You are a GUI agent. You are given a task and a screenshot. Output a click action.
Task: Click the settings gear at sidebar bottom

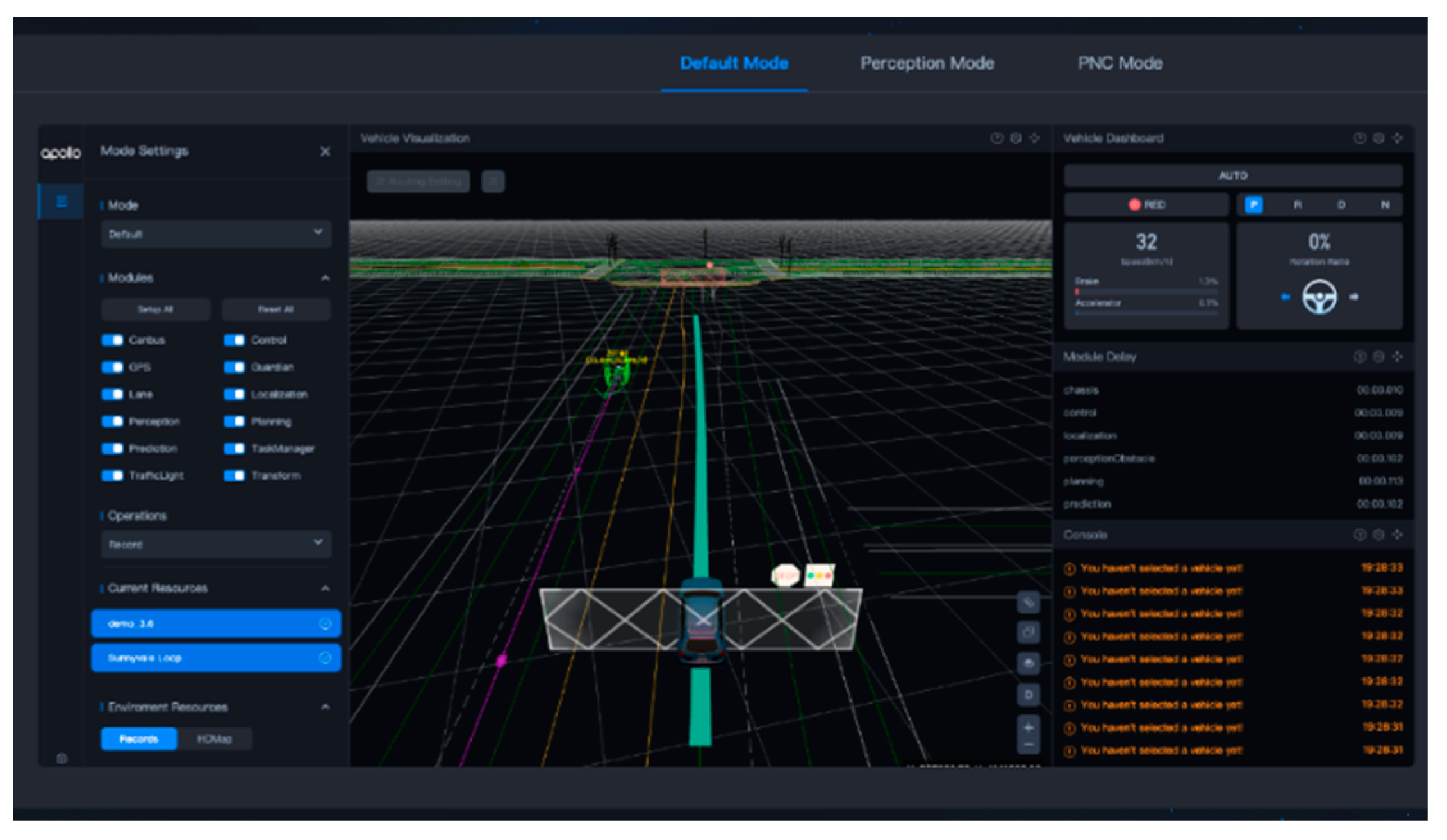coord(62,759)
